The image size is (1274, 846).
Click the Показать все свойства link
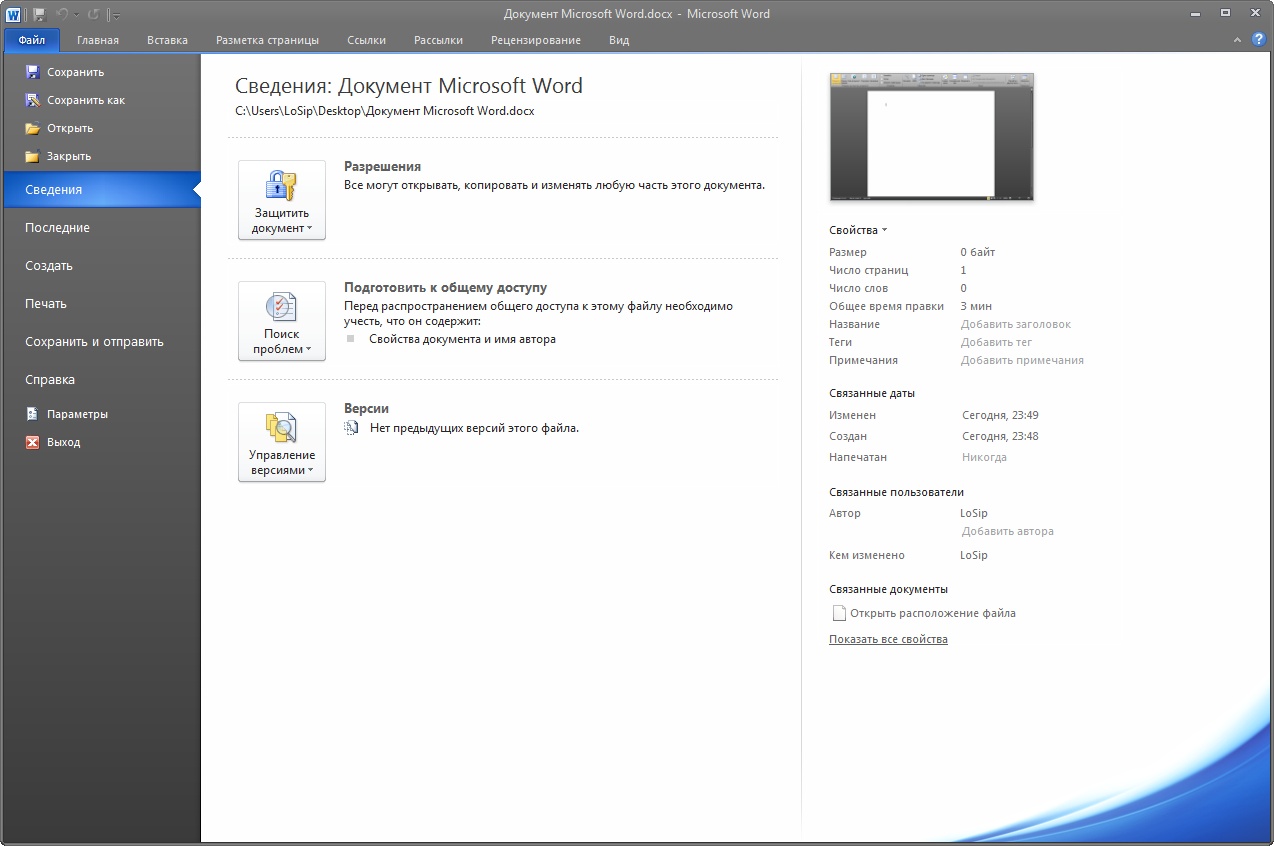[888, 639]
